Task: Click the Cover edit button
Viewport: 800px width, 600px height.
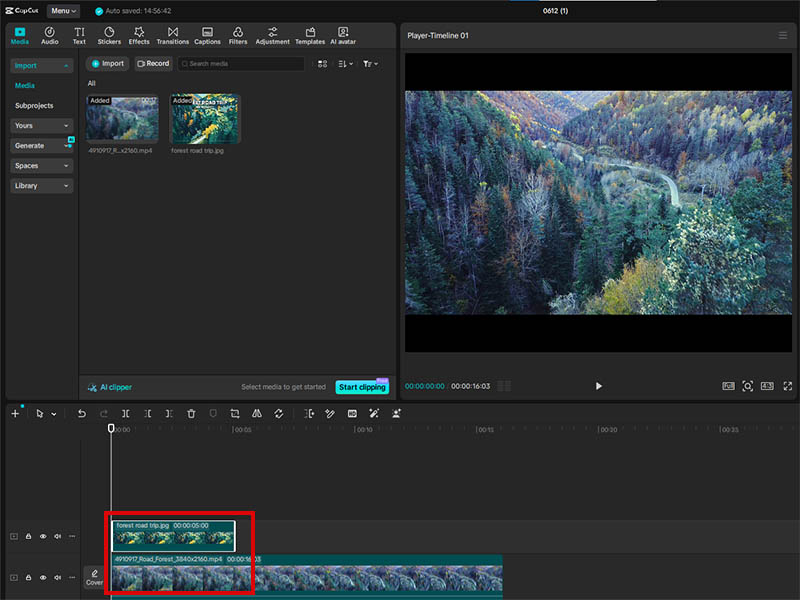Action: point(94,578)
